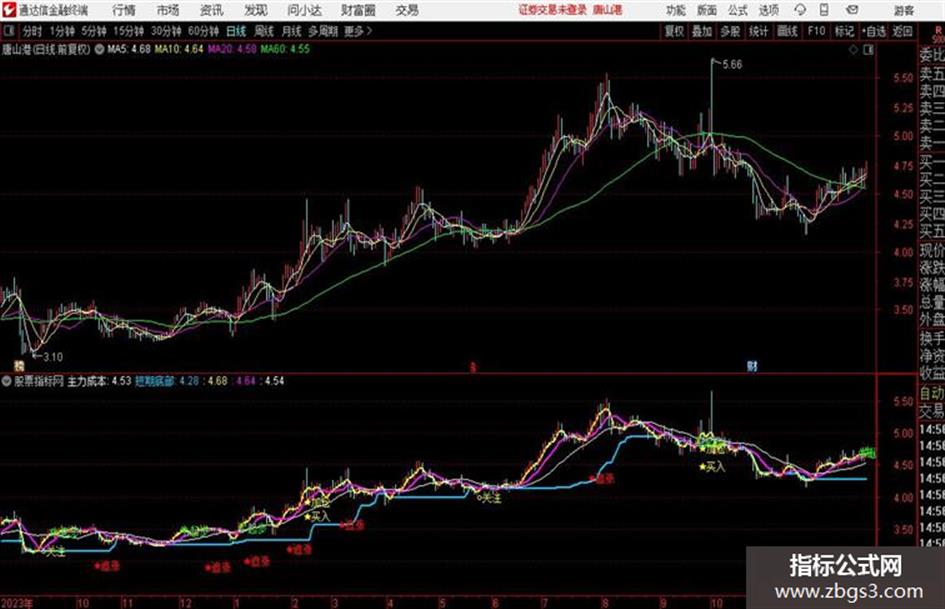Click the 3.10 low price label
This screenshot has width=945, height=609.
53,357
